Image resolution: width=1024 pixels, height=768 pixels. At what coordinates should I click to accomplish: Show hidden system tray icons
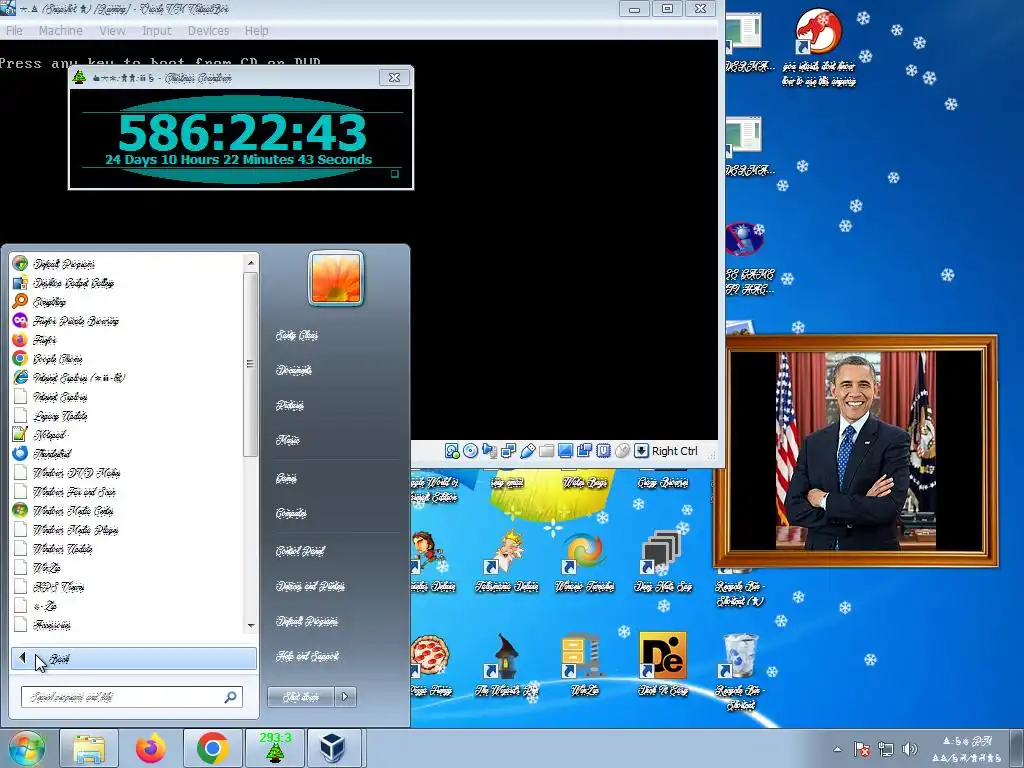(x=837, y=749)
